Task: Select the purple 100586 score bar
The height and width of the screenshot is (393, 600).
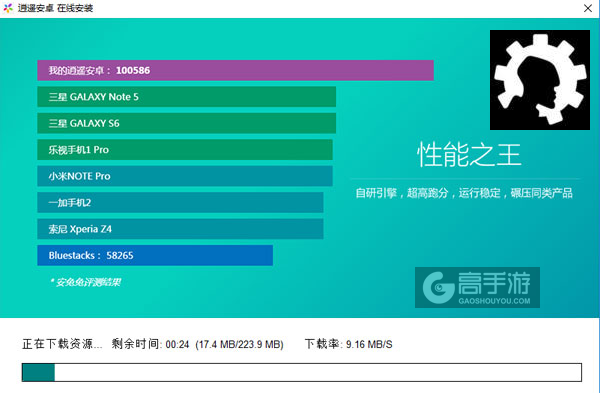Action: pos(235,70)
